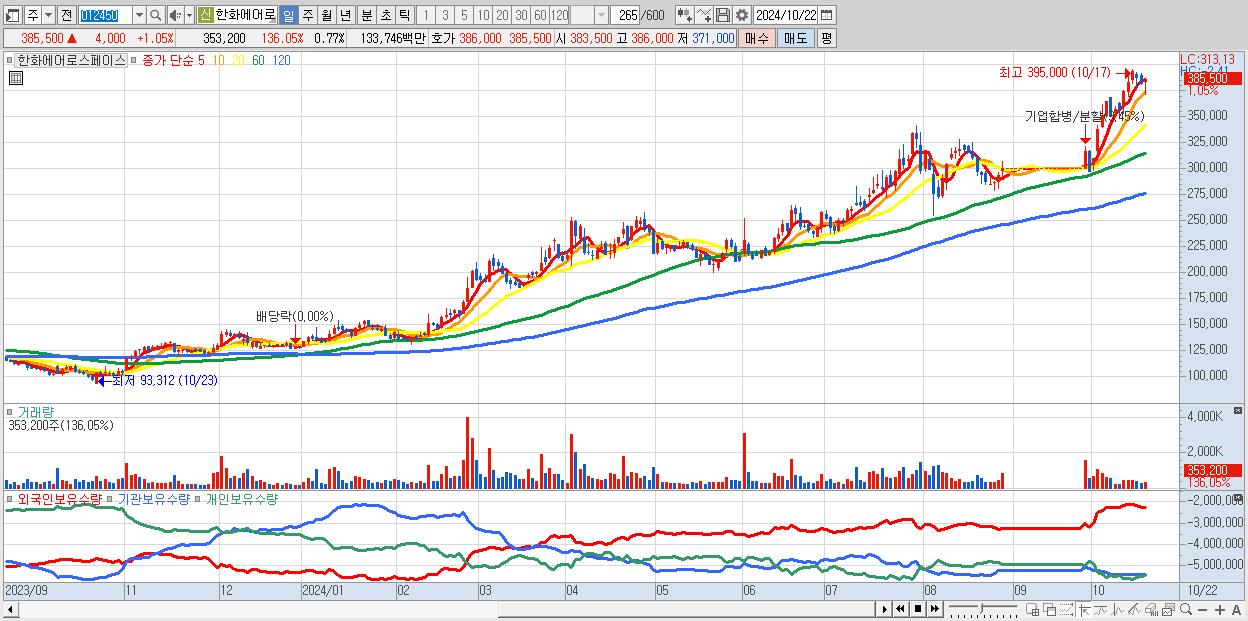Select the 주 (weekly) period button

click(307, 15)
